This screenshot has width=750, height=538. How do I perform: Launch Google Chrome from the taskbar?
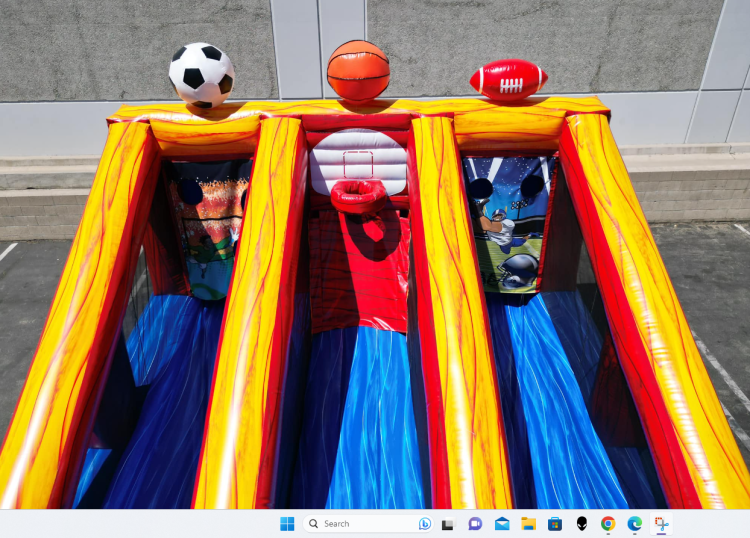(608, 523)
